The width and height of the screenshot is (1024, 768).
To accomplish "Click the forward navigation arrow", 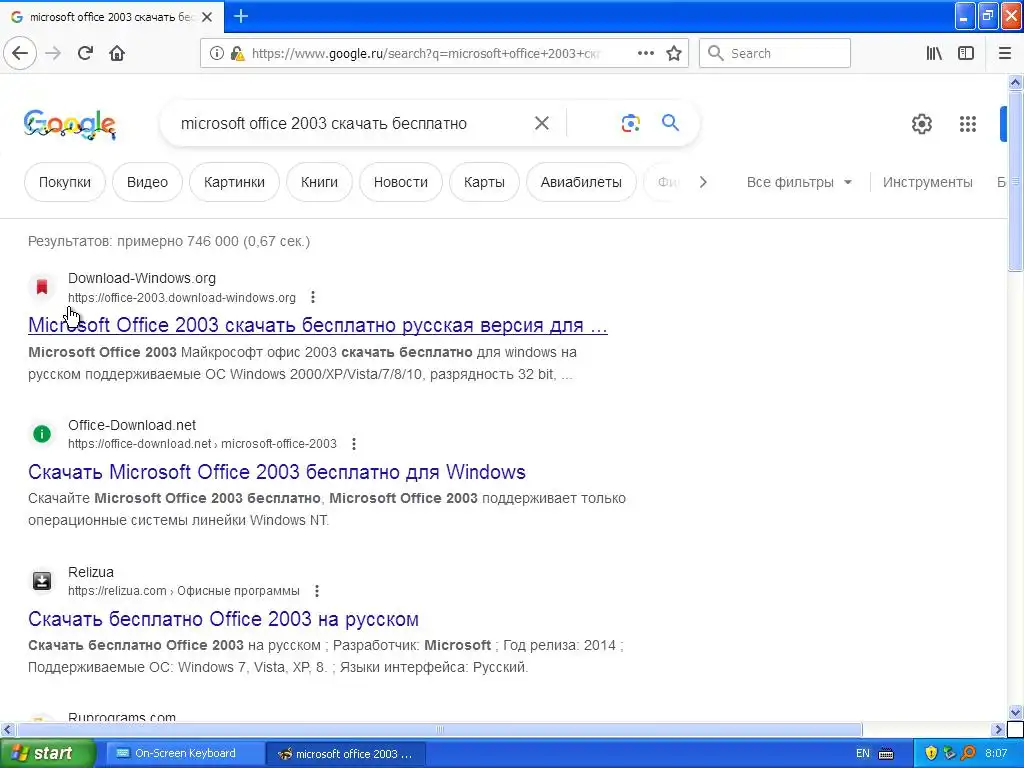I will tap(53, 53).
